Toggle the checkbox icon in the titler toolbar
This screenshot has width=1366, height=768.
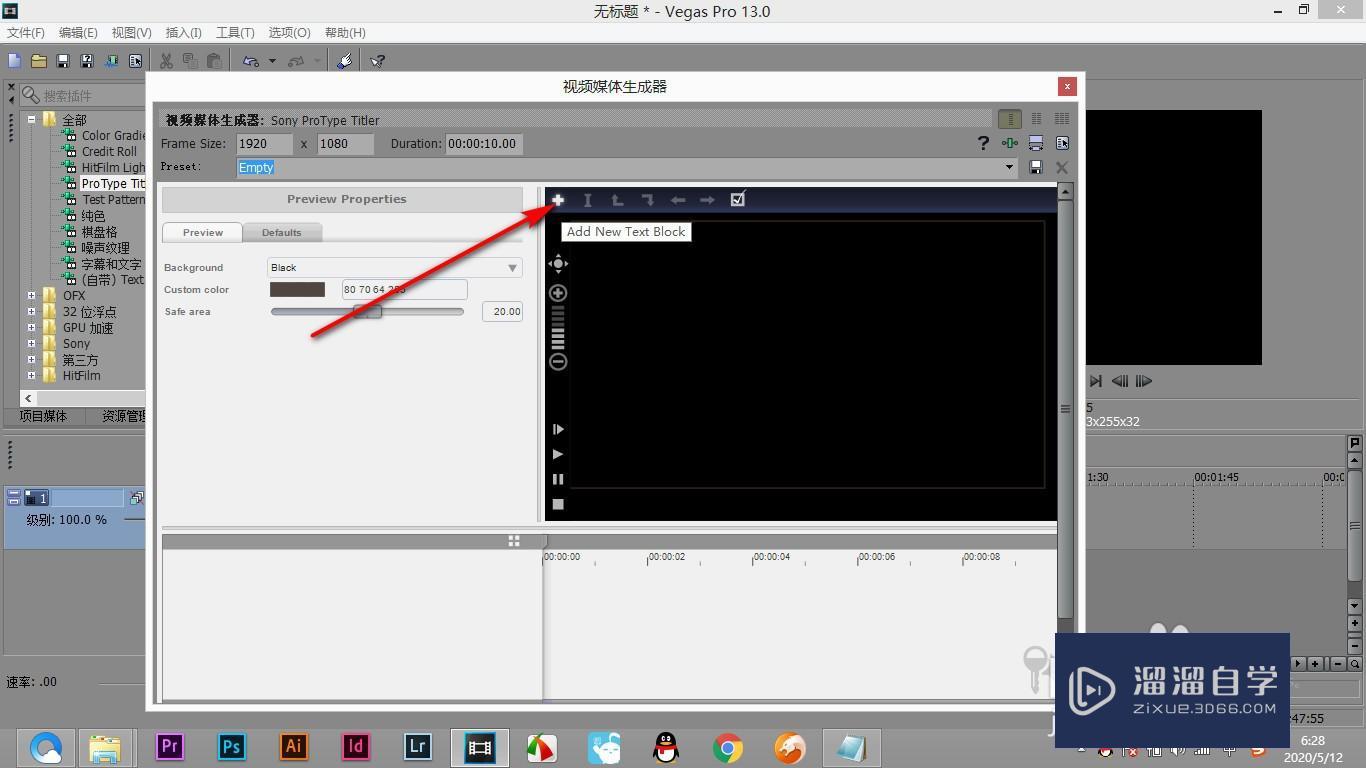[x=738, y=199]
